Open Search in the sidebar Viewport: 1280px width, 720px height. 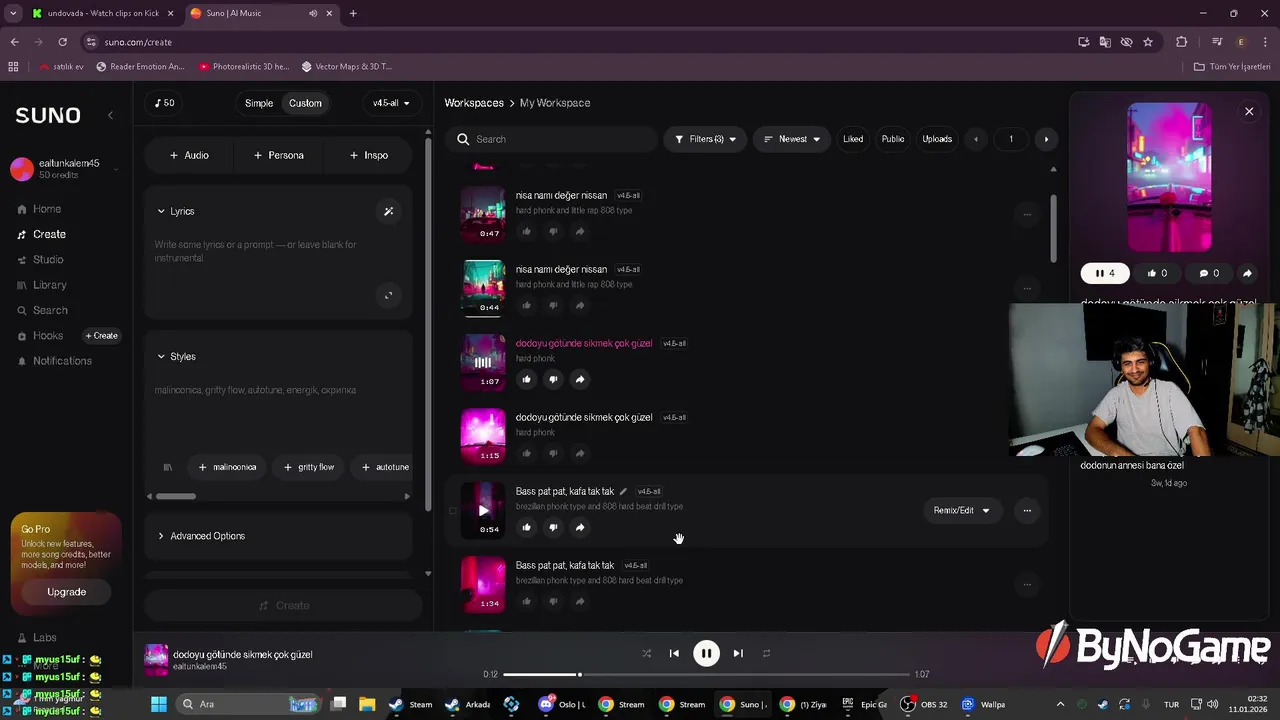pyautogui.click(x=43, y=310)
